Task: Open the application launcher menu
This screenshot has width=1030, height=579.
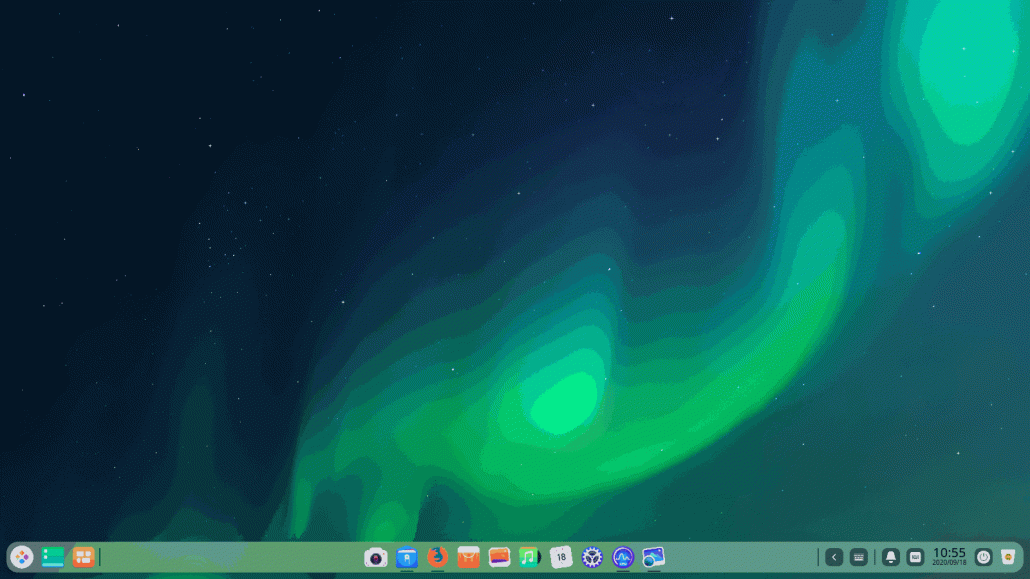Action: tap(22, 557)
